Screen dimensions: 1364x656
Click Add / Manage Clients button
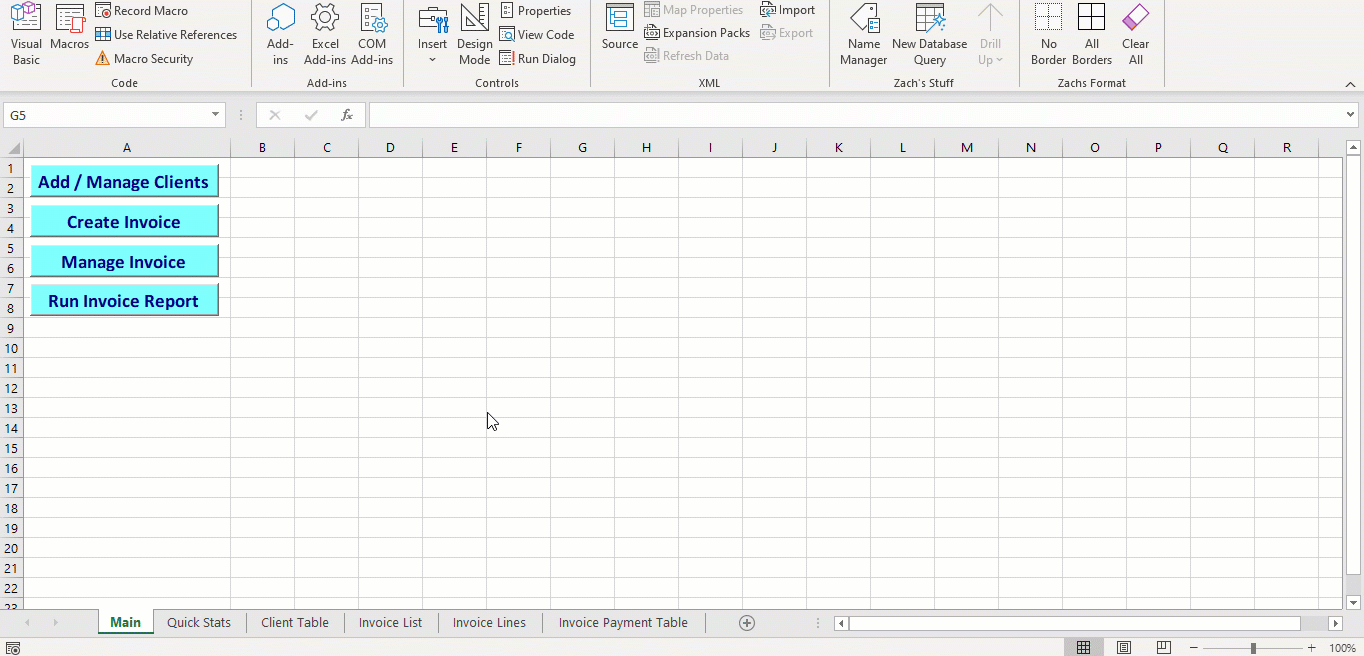point(124,182)
